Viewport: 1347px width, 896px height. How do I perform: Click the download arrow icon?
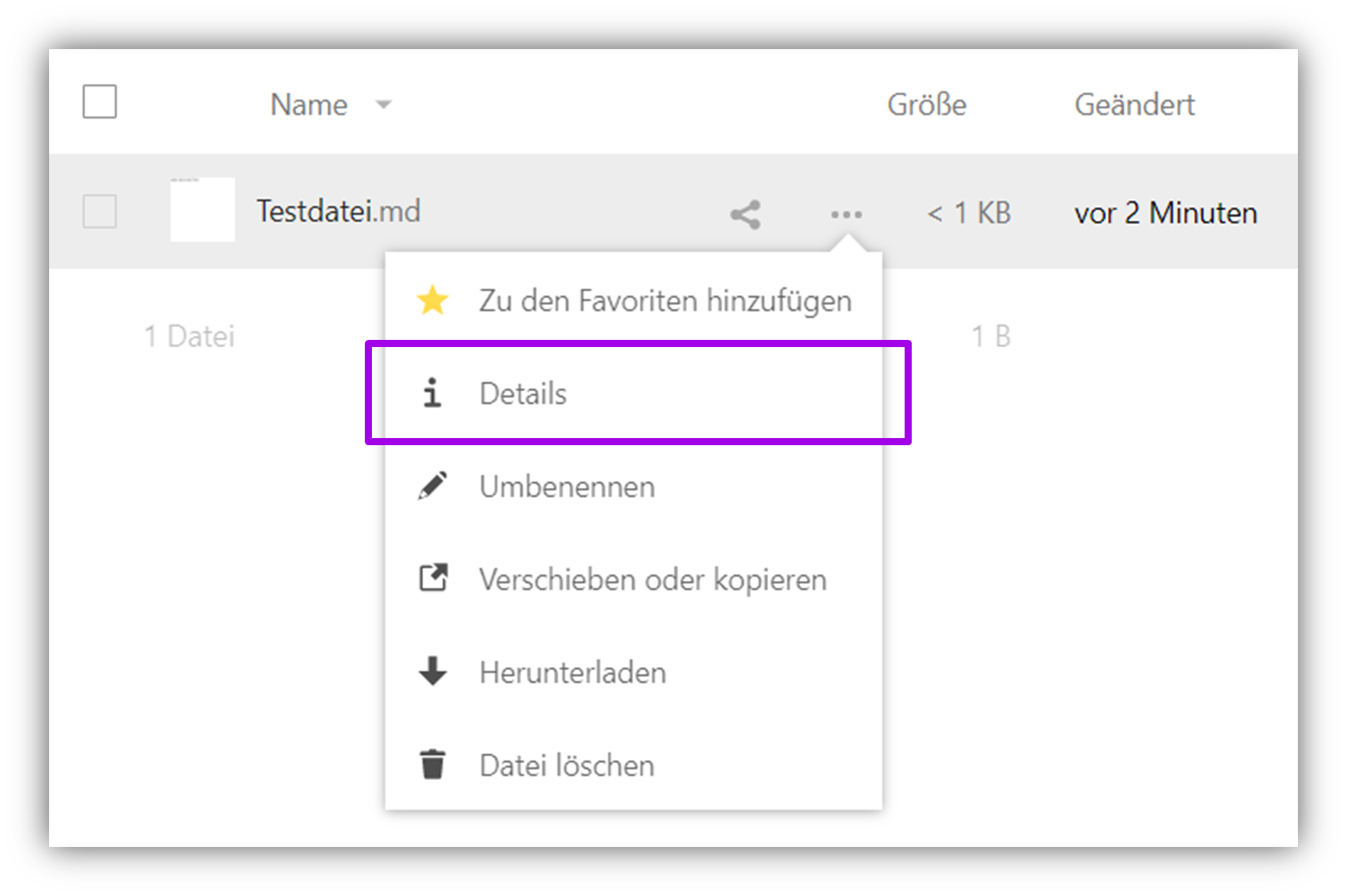[x=432, y=672]
